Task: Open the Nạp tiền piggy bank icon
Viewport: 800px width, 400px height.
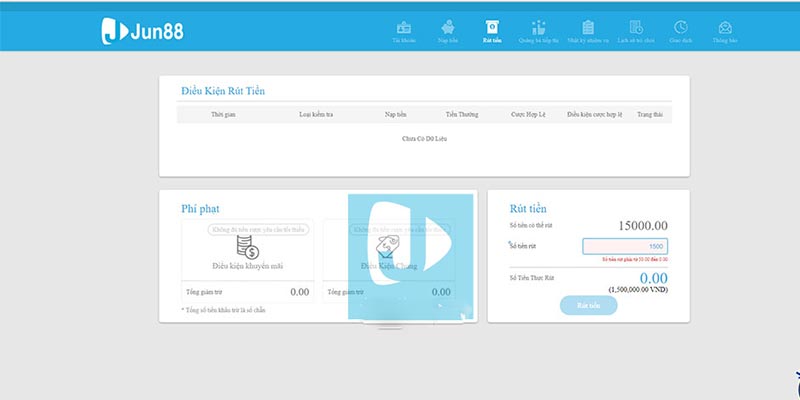Action: (x=448, y=28)
